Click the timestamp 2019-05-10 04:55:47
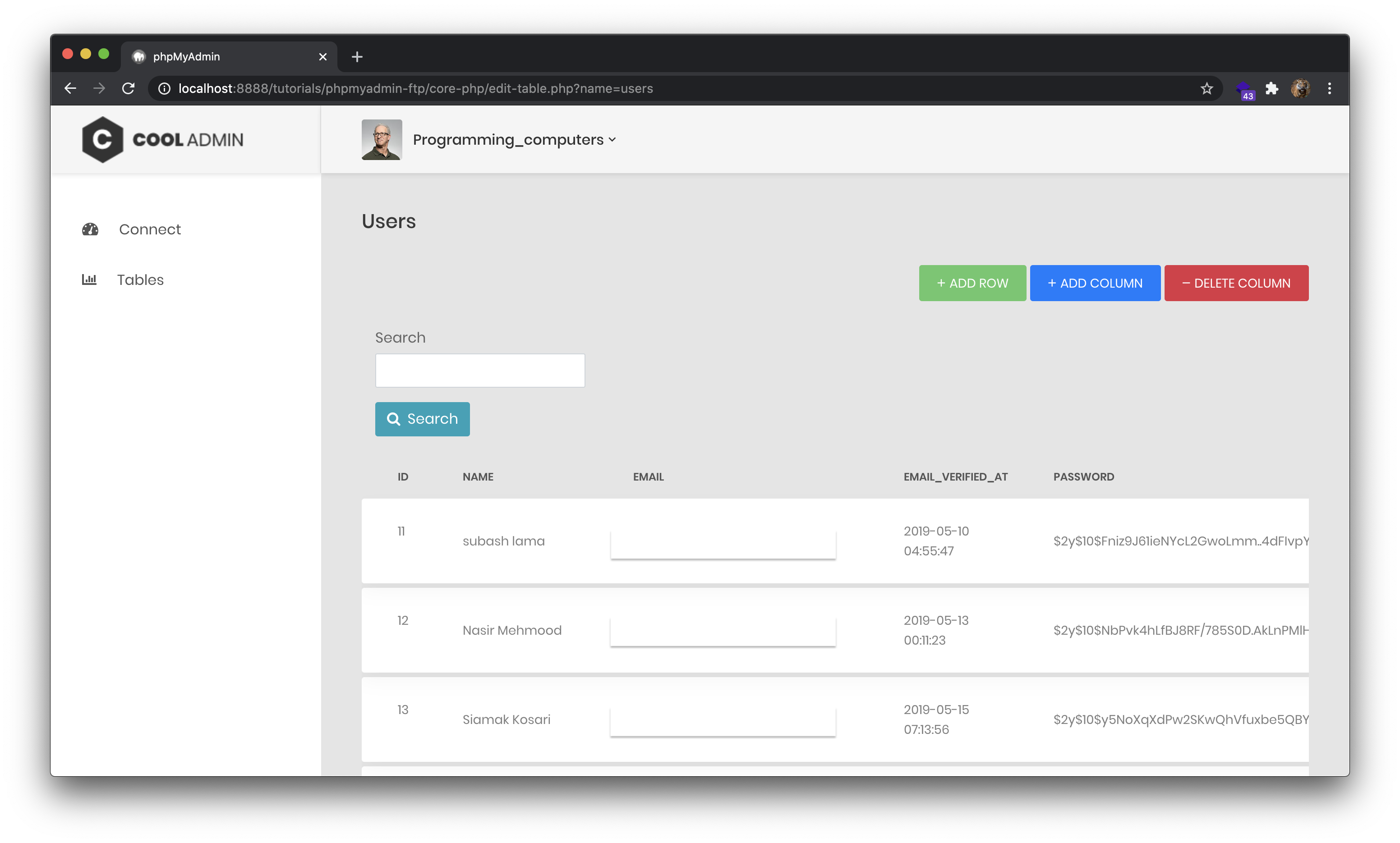 tap(936, 541)
